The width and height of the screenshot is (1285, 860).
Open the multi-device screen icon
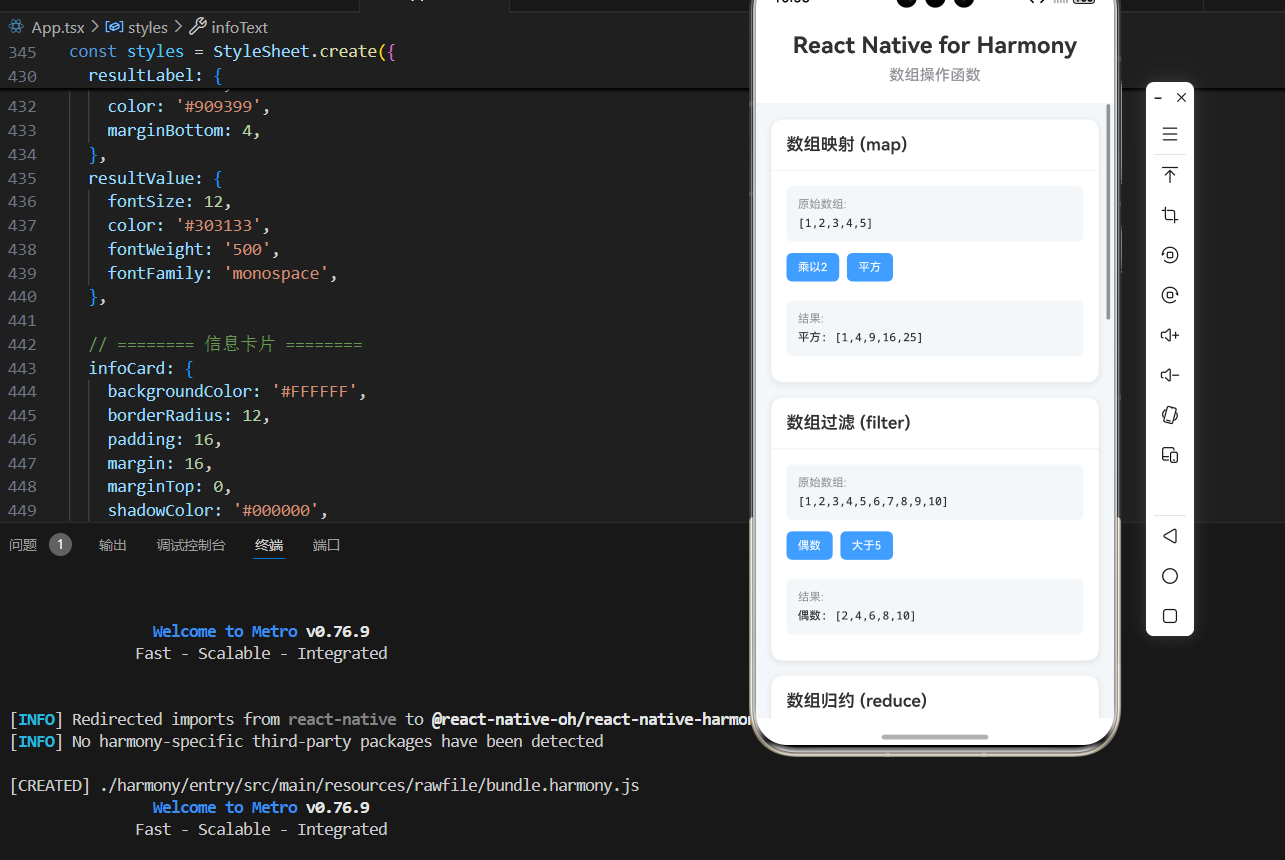pyautogui.click(x=1170, y=455)
